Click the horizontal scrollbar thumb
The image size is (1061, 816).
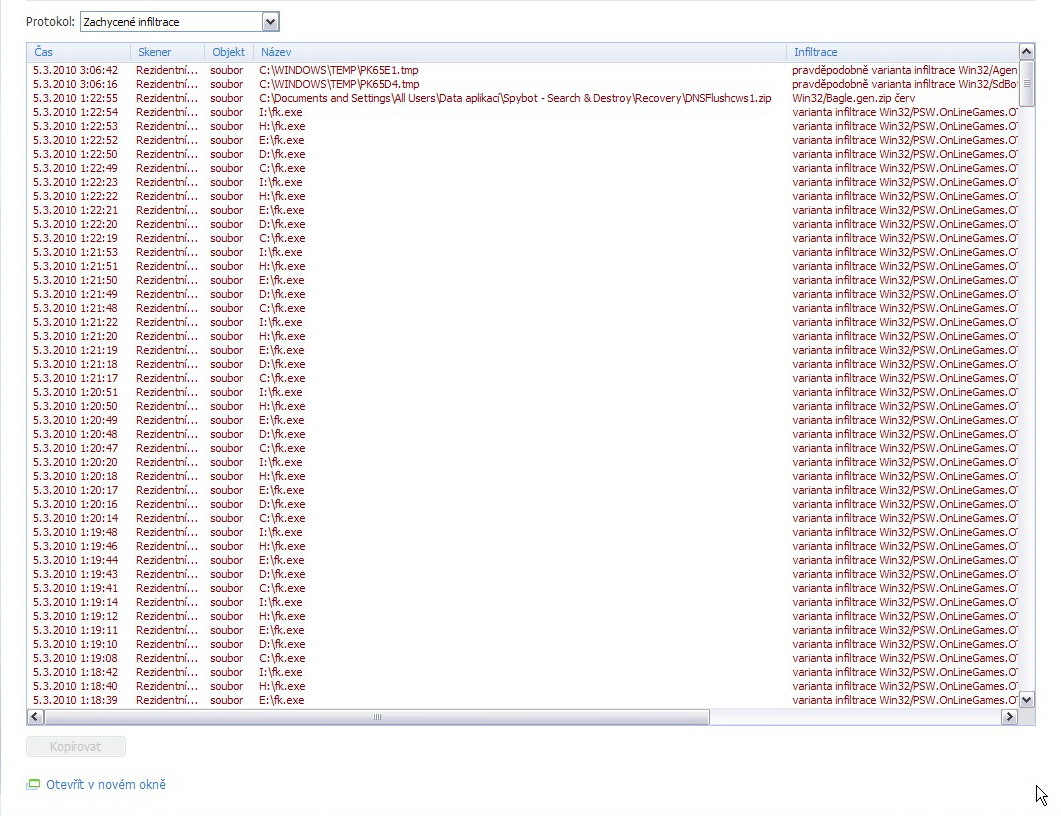tap(376, 717)
